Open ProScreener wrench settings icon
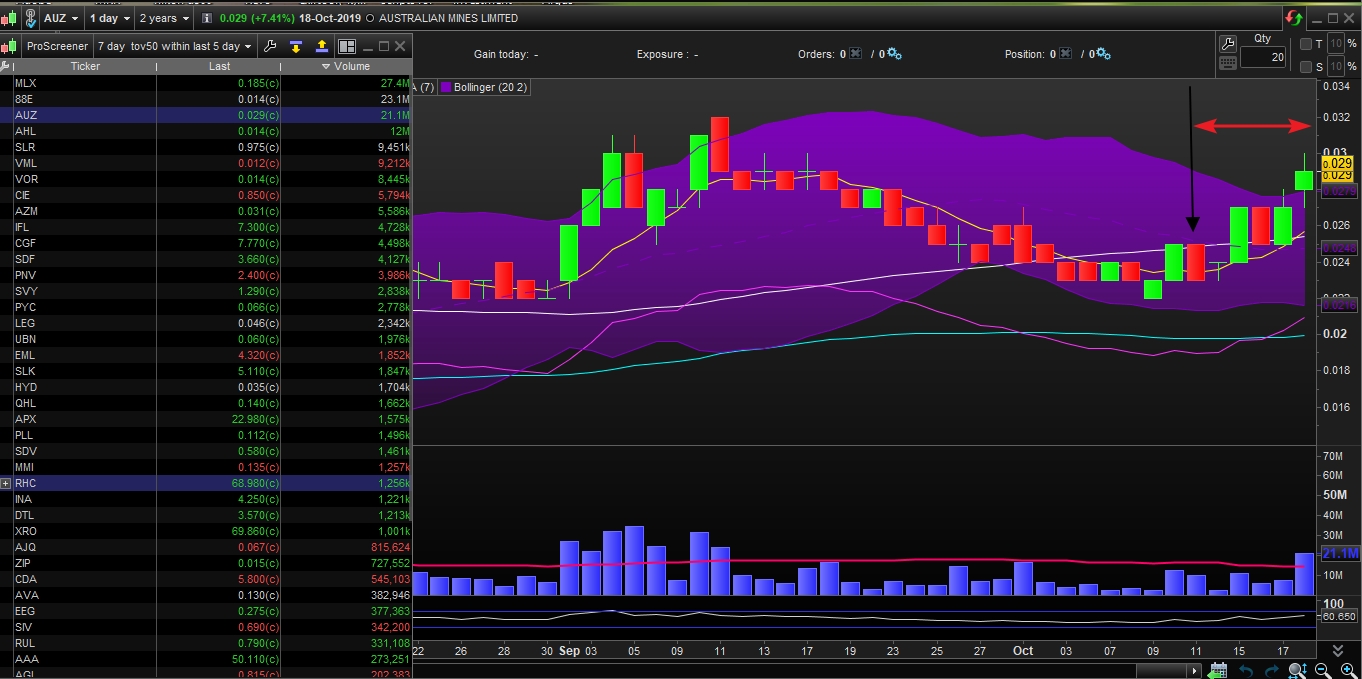This screenshot has width=1362, height=679. pos(270,46)
